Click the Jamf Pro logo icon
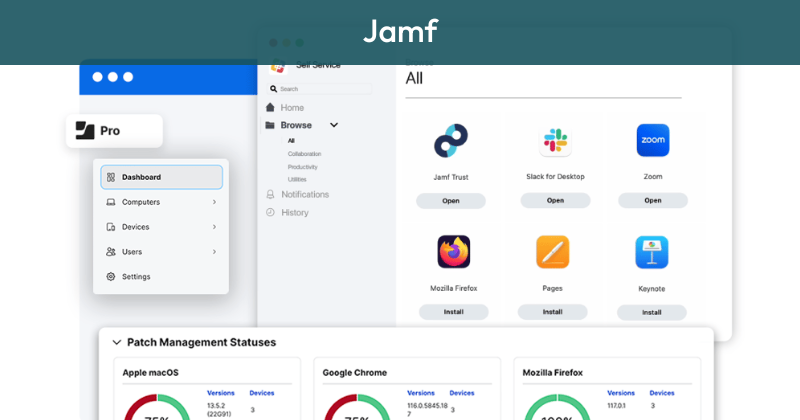This screenshot has width=800, height=420. 85,131
